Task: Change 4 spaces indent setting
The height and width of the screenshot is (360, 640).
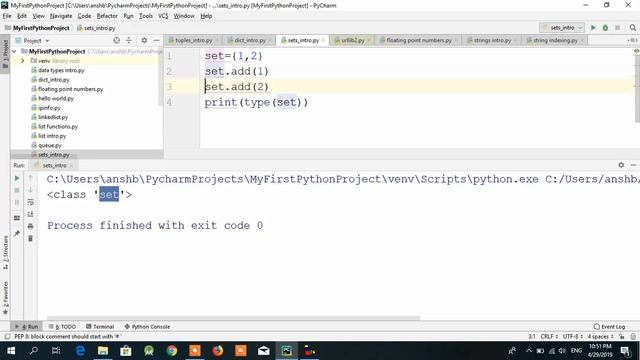Action: pos(600,337)
